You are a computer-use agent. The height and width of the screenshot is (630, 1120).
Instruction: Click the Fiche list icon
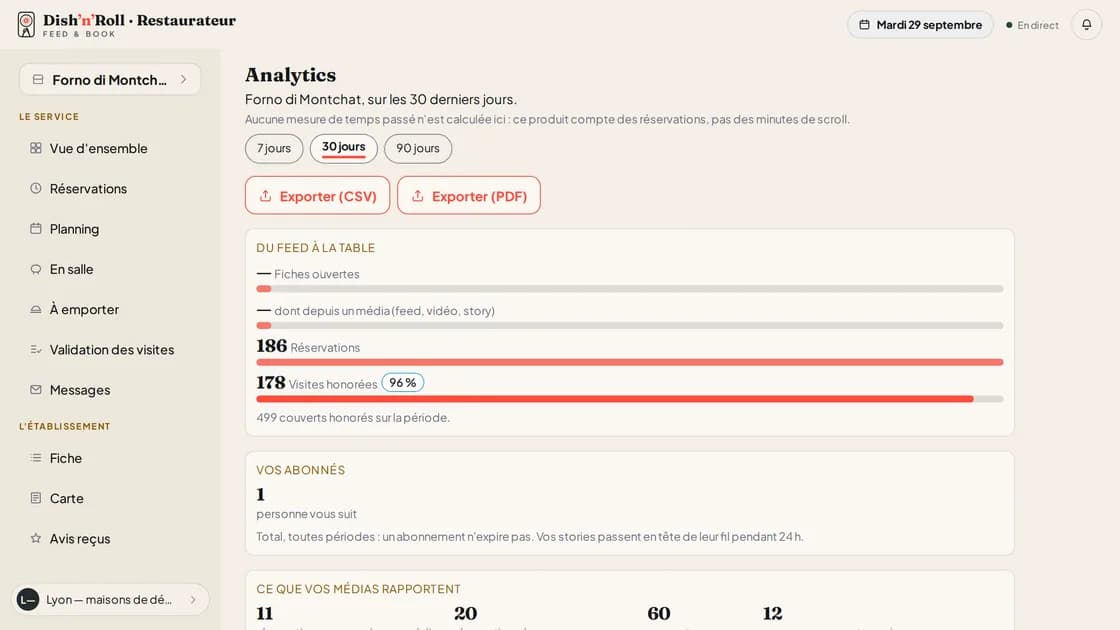[36, 458]
